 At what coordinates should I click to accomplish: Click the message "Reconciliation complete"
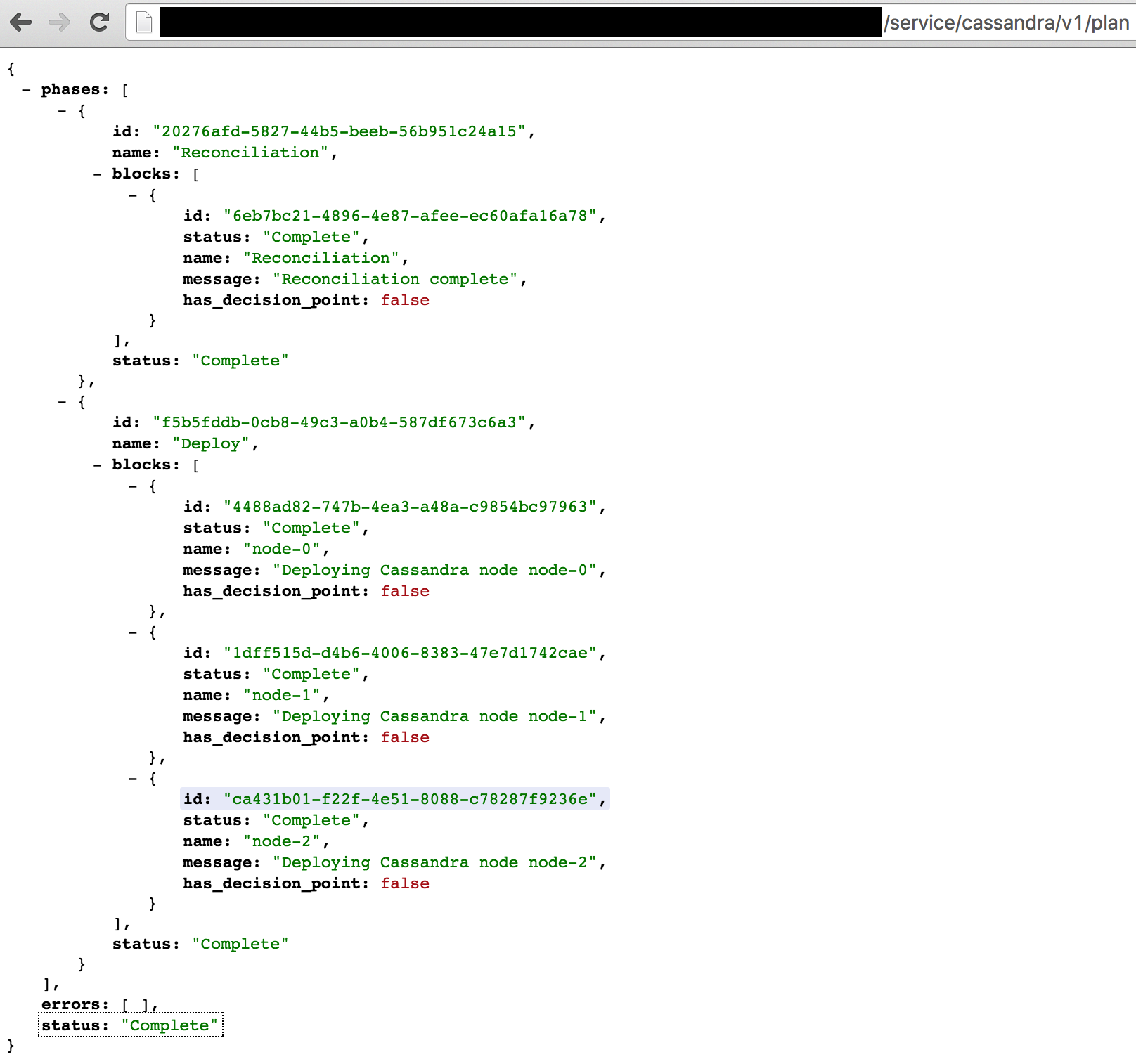[x=395, y=279]
